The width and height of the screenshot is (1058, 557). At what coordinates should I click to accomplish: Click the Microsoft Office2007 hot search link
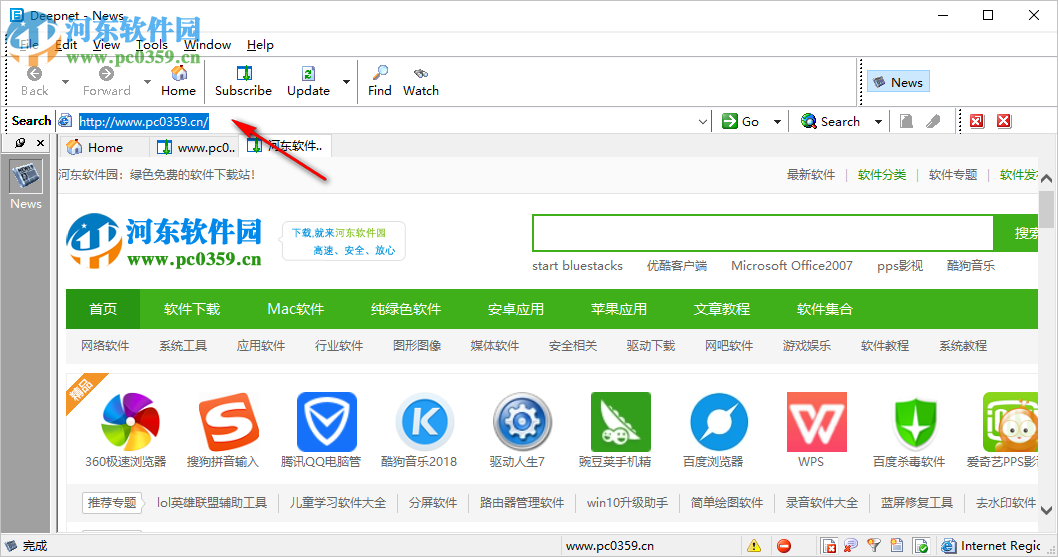click(x=791, y=266)
